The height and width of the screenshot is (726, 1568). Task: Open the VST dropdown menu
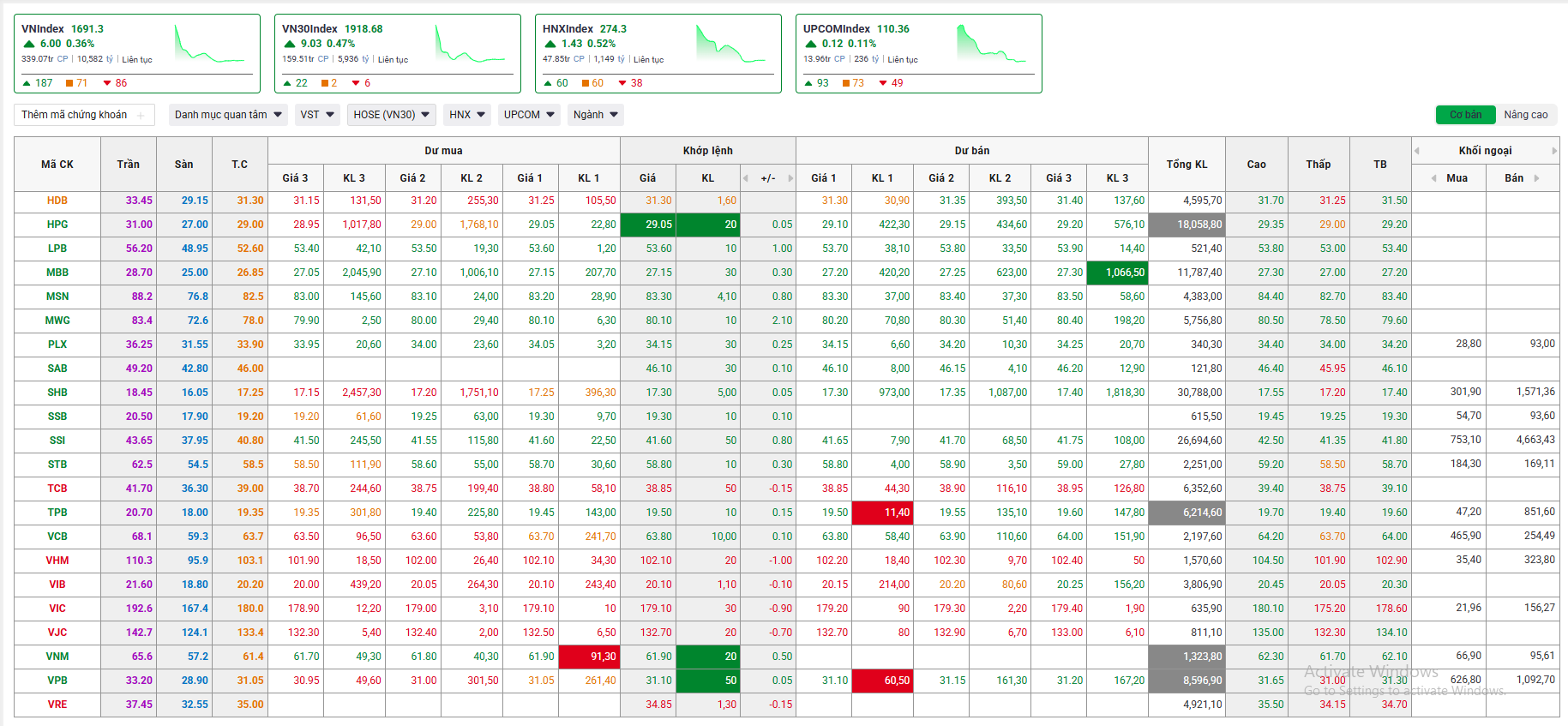click(x=316, y=115)
